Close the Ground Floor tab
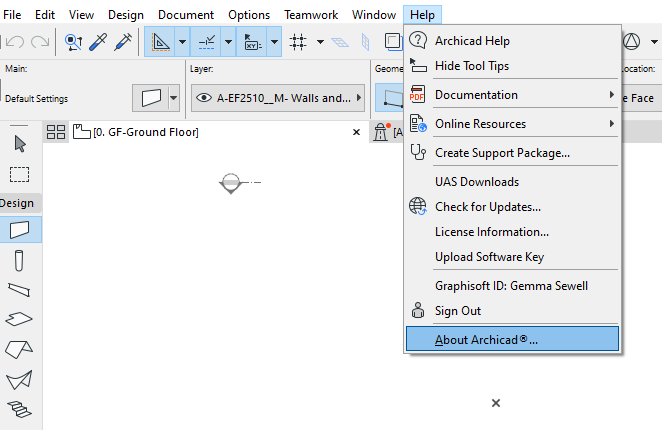The height and width of the screenshot is (430, 662). click(x=356, y=132)
